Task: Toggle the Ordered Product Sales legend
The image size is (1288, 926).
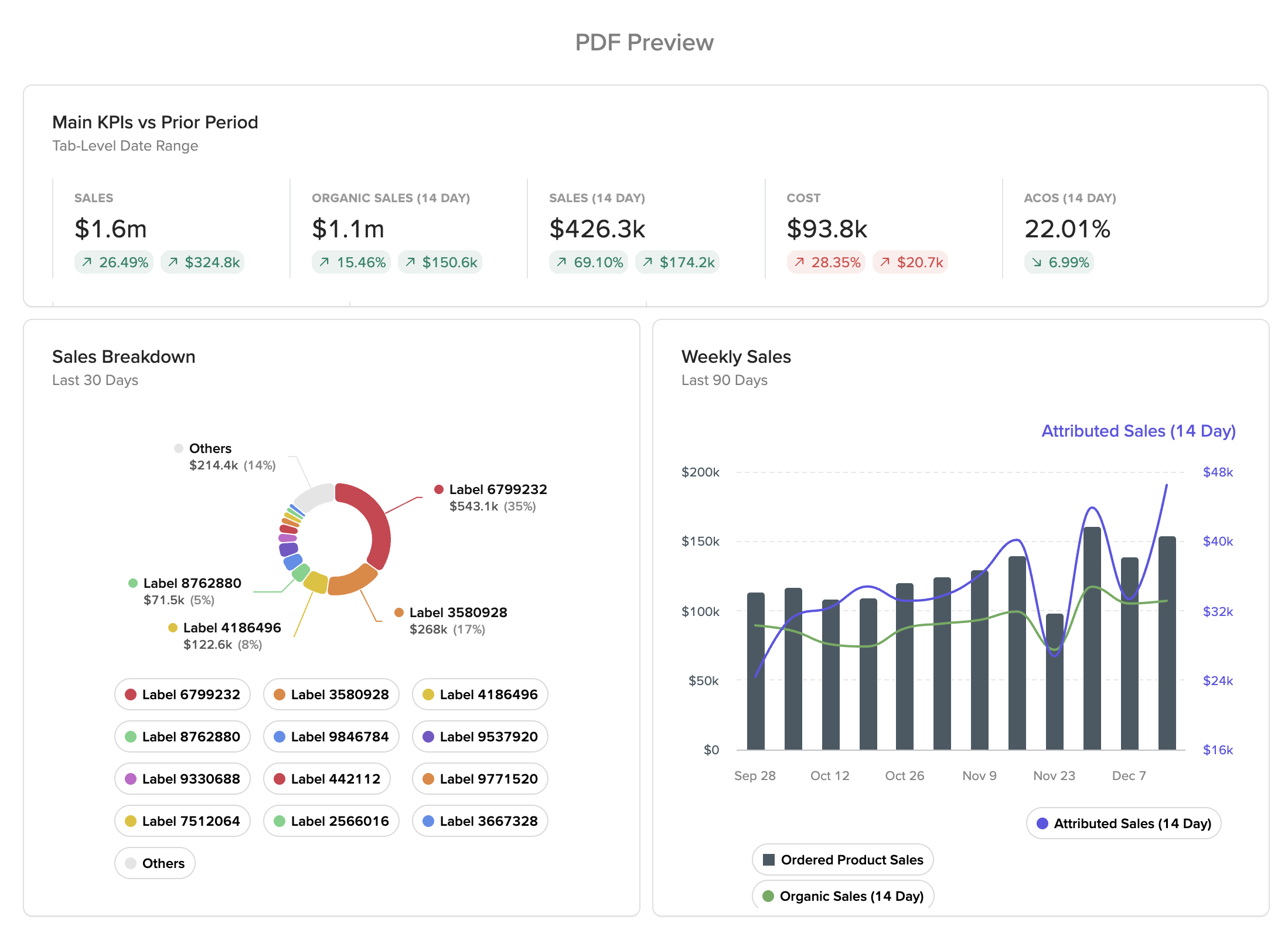Action: click(842, 860)
